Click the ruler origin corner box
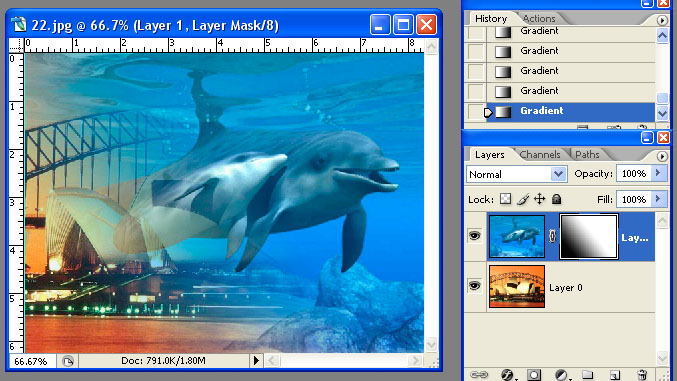The width and height of the screenshot is (677, 381). click(x=16, y=45)
